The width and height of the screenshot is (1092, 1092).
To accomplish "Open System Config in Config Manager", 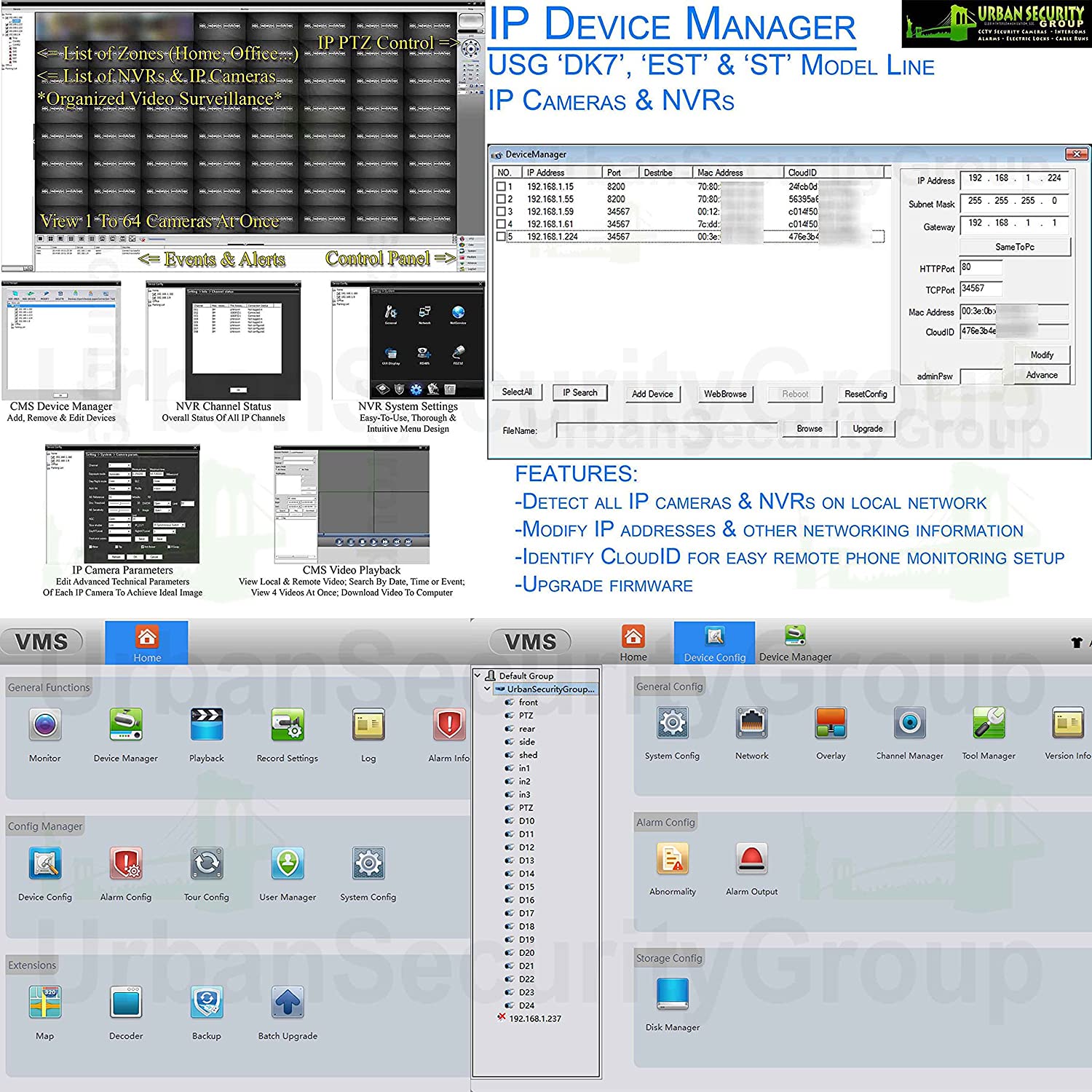I will pyautogui.click(x=368, y=863).
